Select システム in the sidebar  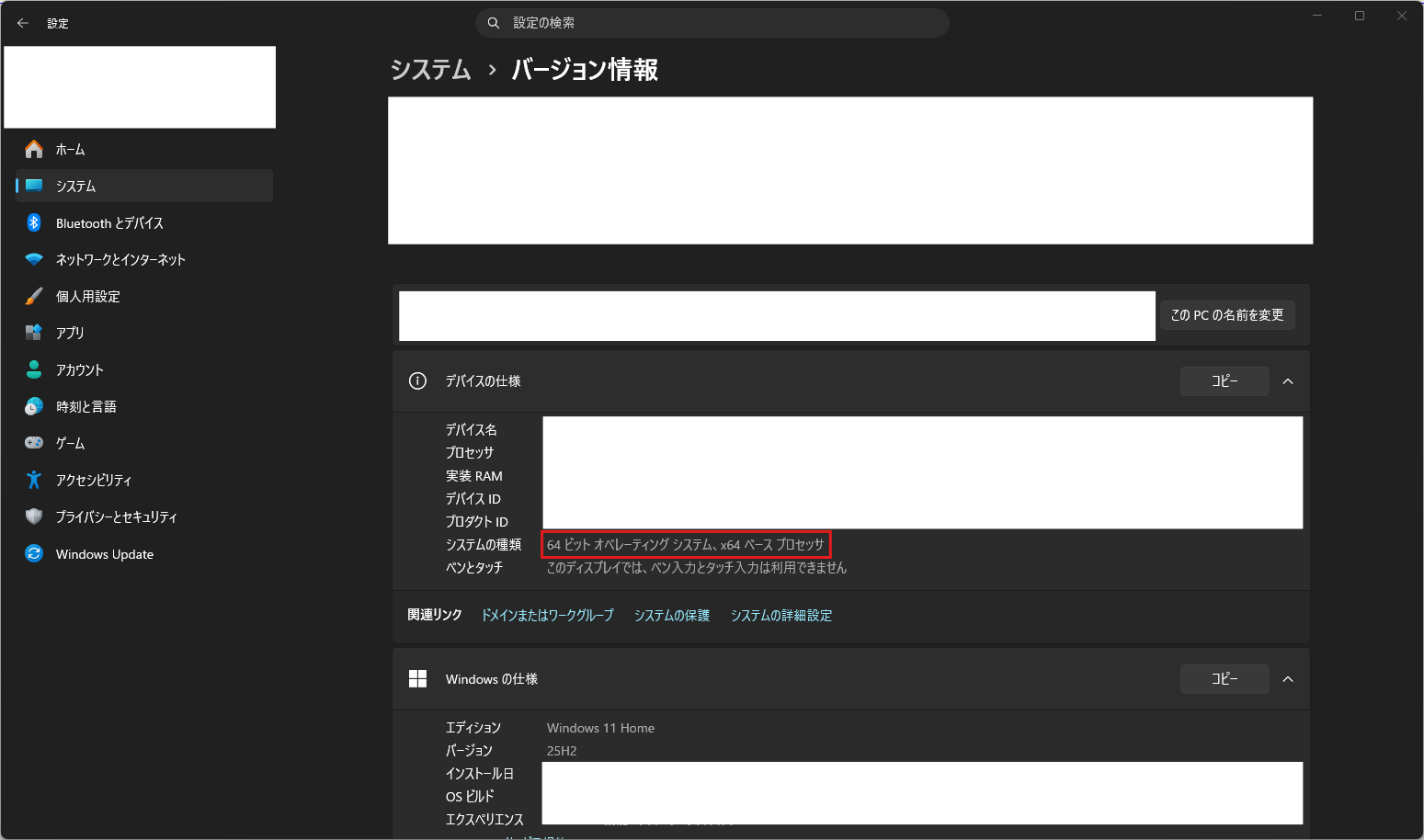pos(75,186)
